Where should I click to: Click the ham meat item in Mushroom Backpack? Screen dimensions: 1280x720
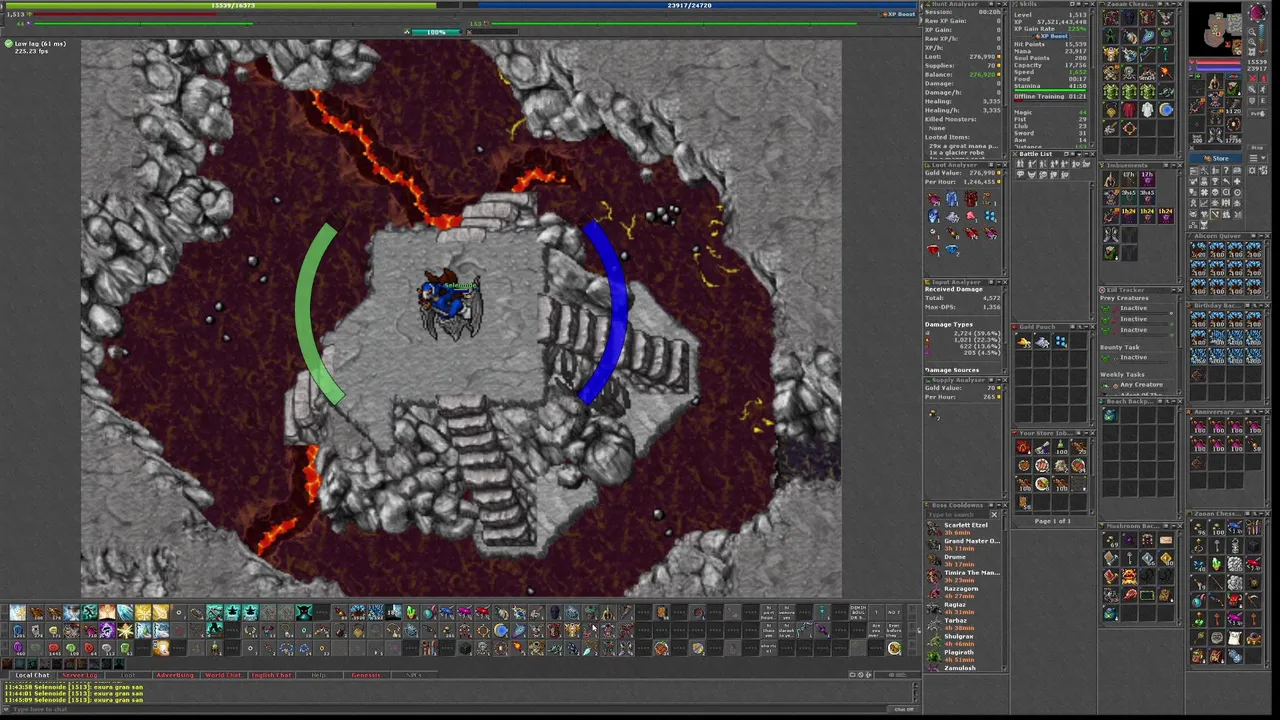1129,594
